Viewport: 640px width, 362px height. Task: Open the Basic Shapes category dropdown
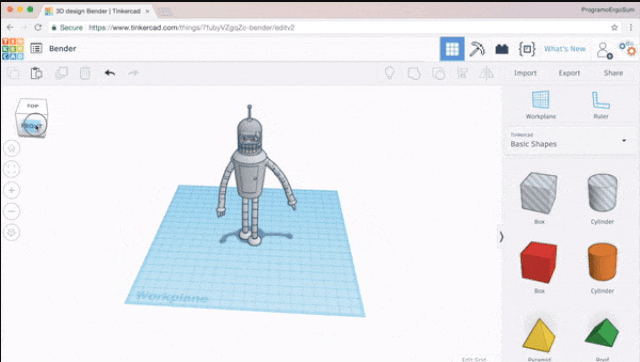[x=569, y=140]
